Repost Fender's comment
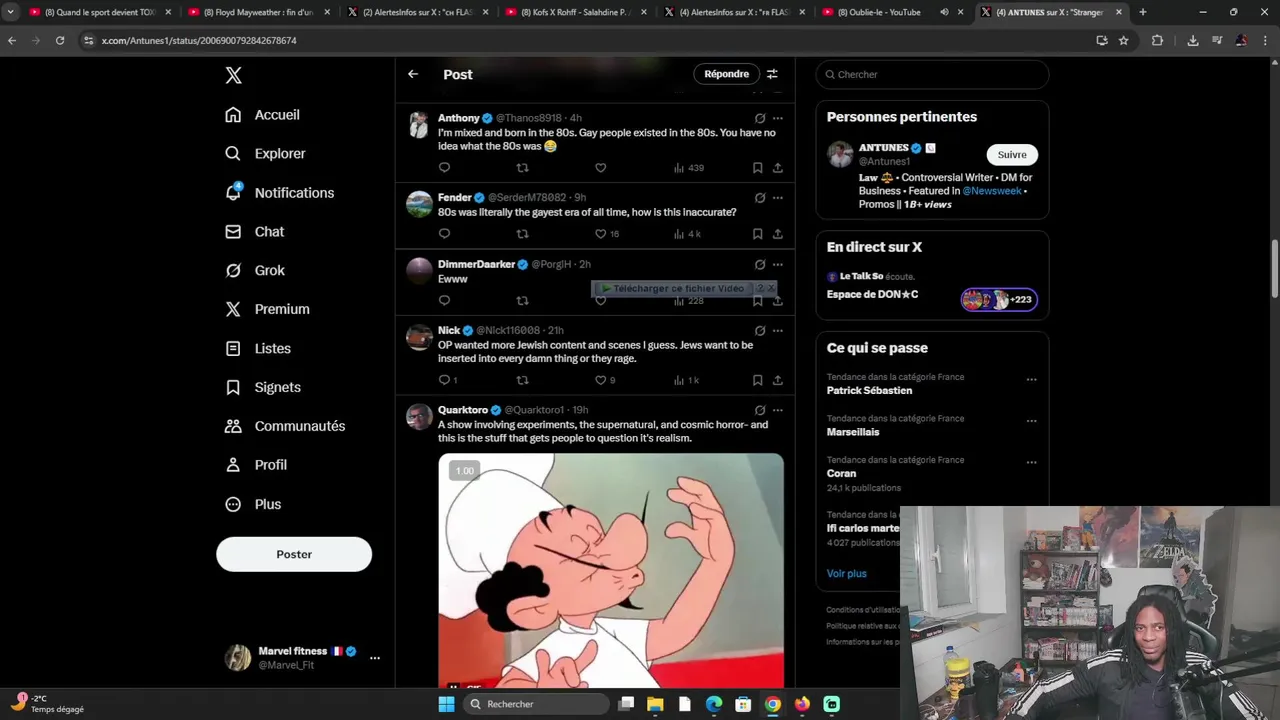The width and height of the screenshot is (1280, 720). [522, 234]
